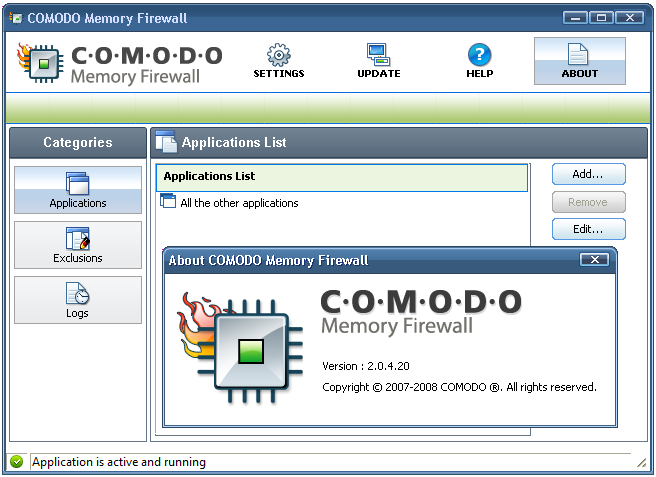Click the large chip logo in About dialog
Viewport: 656px width, 477px height.
click(x=241, y=348)
